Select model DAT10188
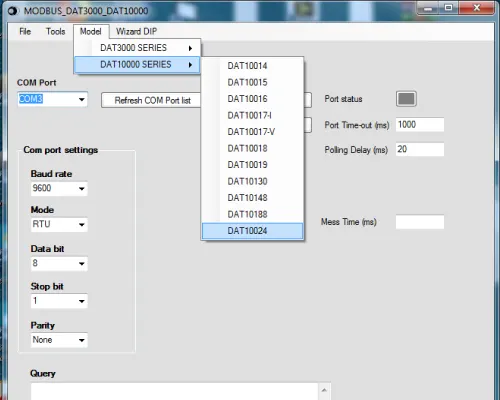This screenshot has width=500, height=400. click(252, 214)
